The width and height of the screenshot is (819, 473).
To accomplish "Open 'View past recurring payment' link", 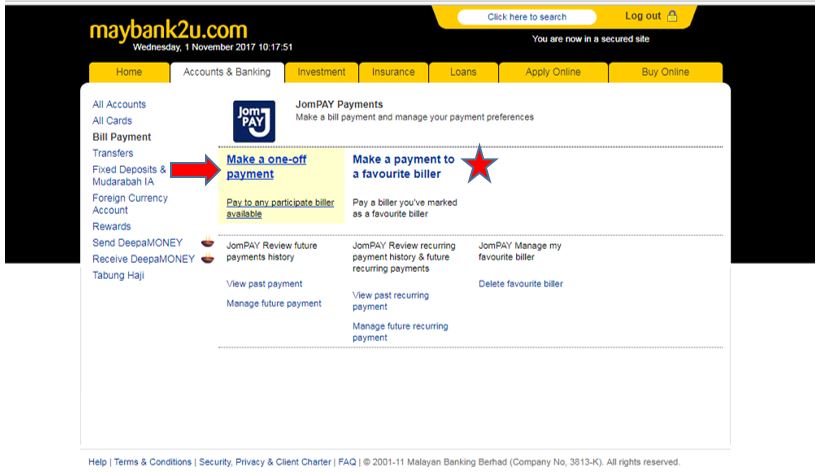I will pyautogui.click(x=391, y=301).
